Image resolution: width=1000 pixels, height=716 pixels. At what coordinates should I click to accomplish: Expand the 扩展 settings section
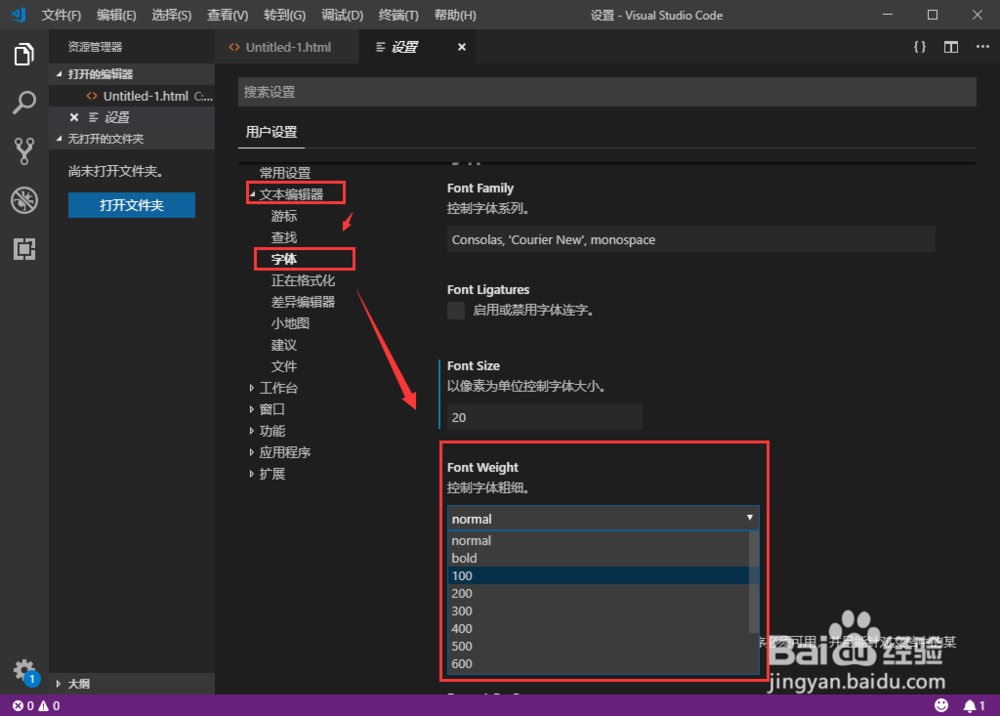click(252, 474)
